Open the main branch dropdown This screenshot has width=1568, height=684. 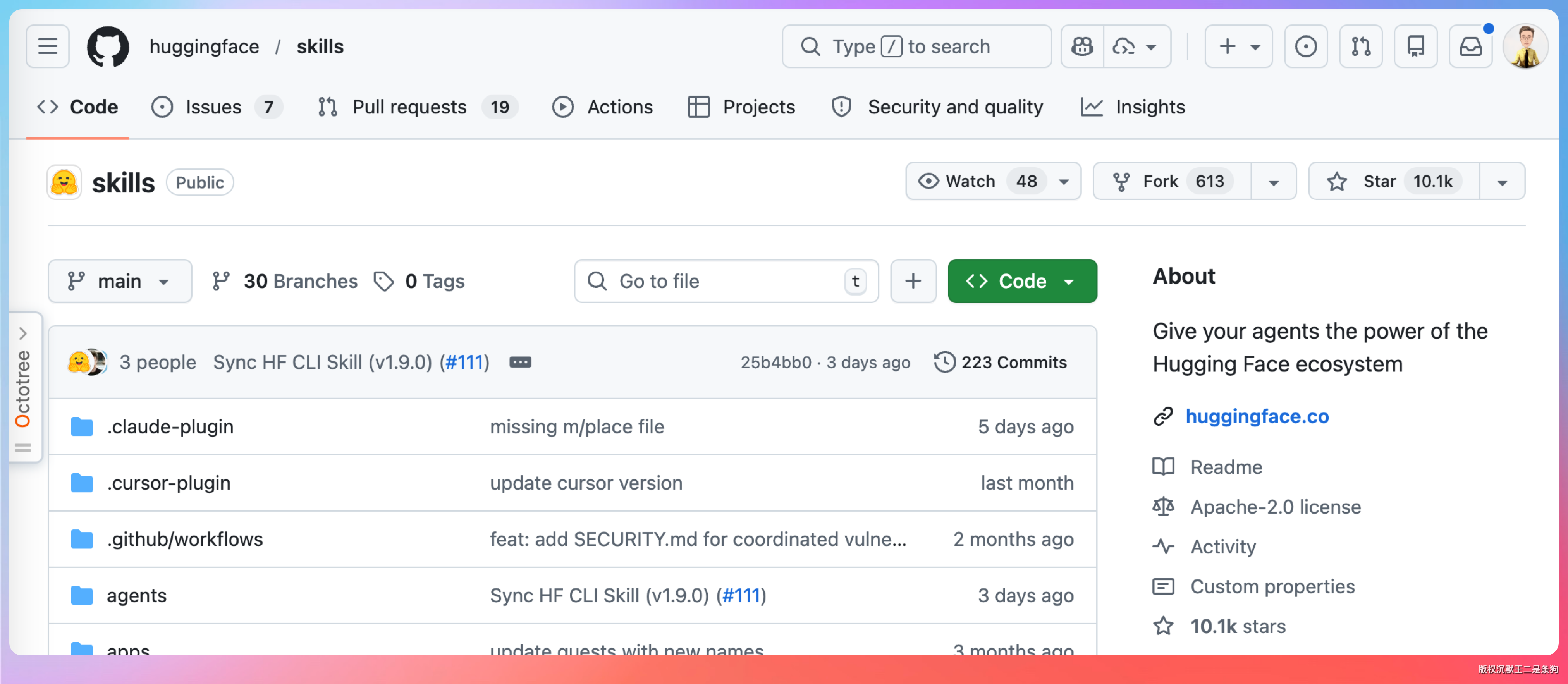[119, 281]
